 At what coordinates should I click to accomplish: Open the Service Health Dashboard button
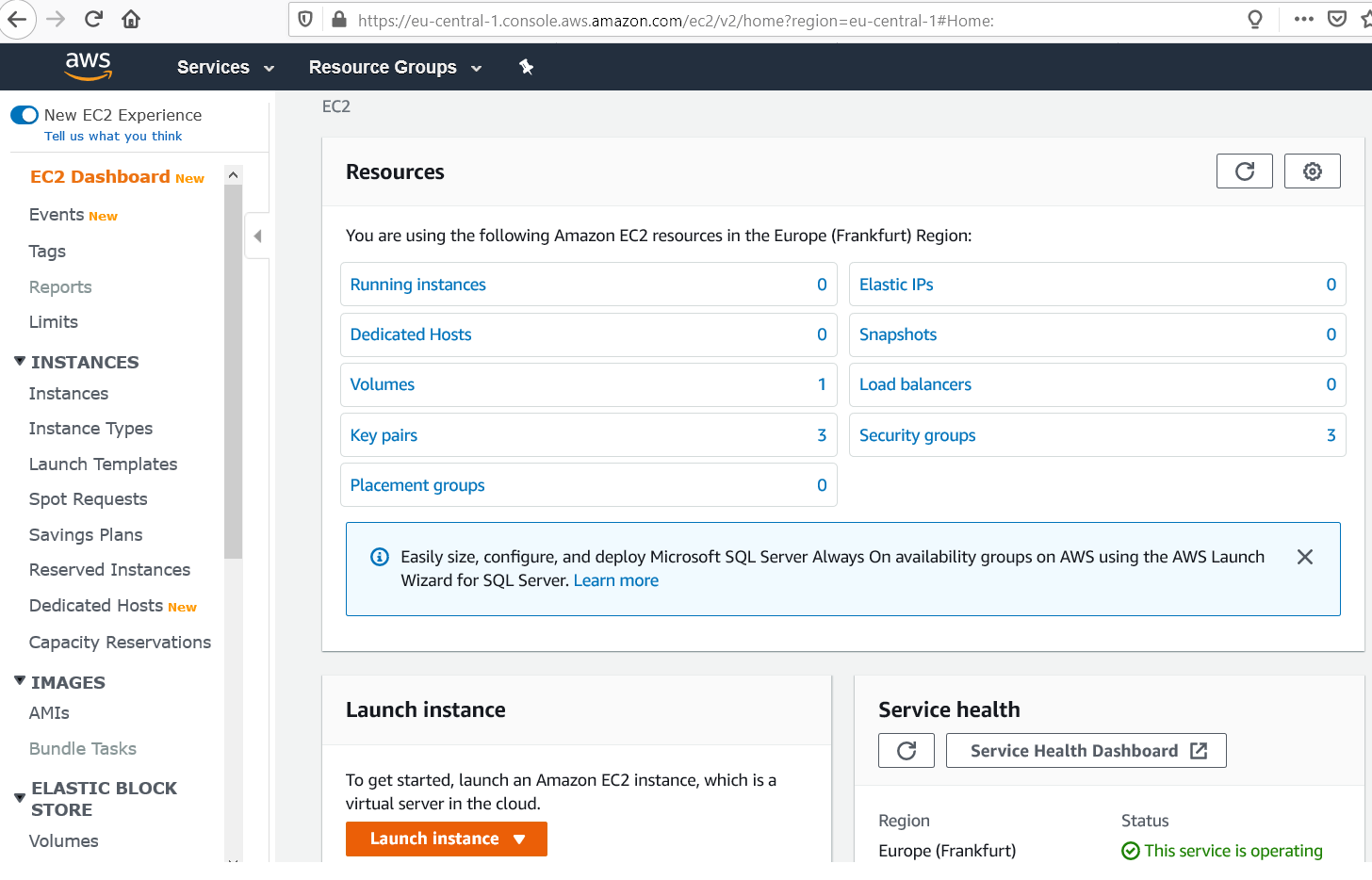[1086, 751]
